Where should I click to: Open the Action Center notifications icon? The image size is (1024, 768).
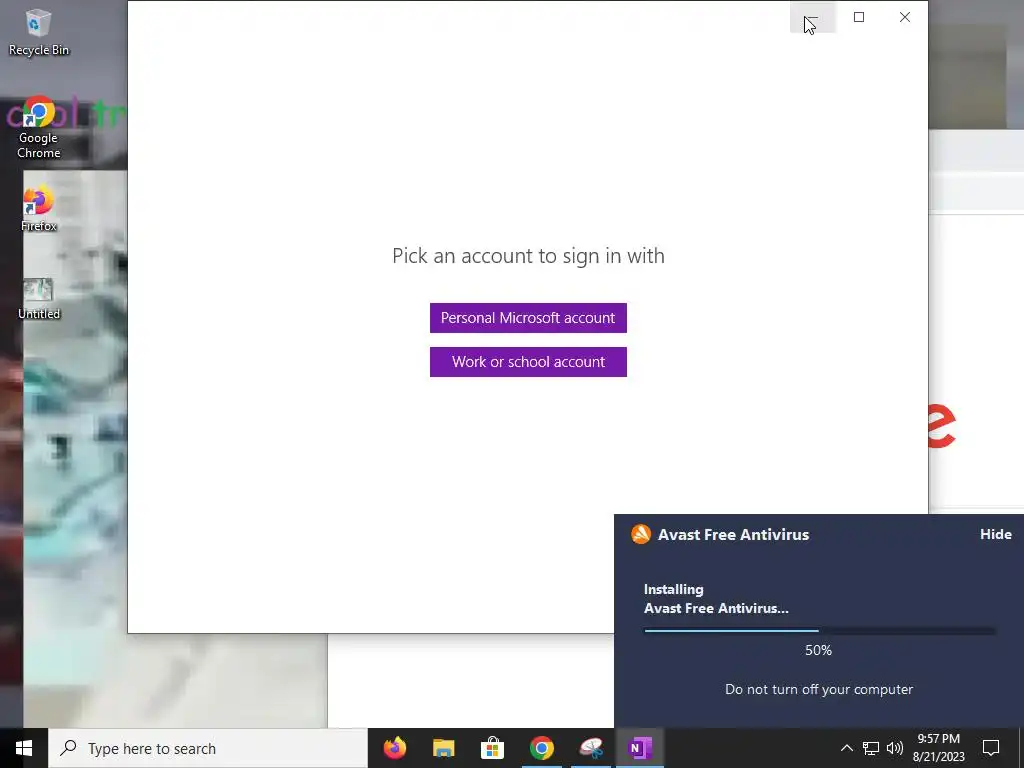(991, 748)
